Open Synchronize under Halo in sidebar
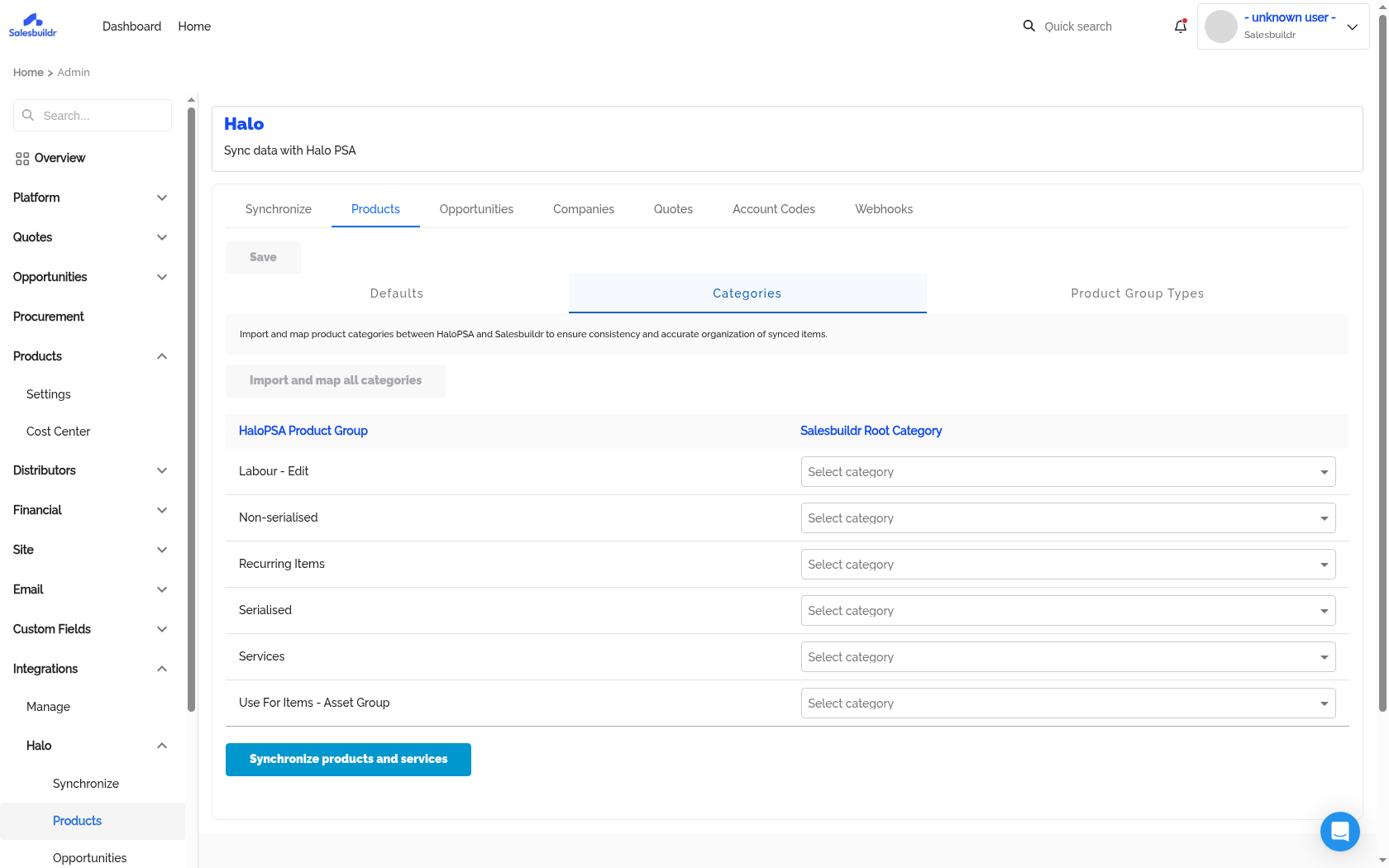Screen dimensions: 1389x868 click(x=86, y=784)
